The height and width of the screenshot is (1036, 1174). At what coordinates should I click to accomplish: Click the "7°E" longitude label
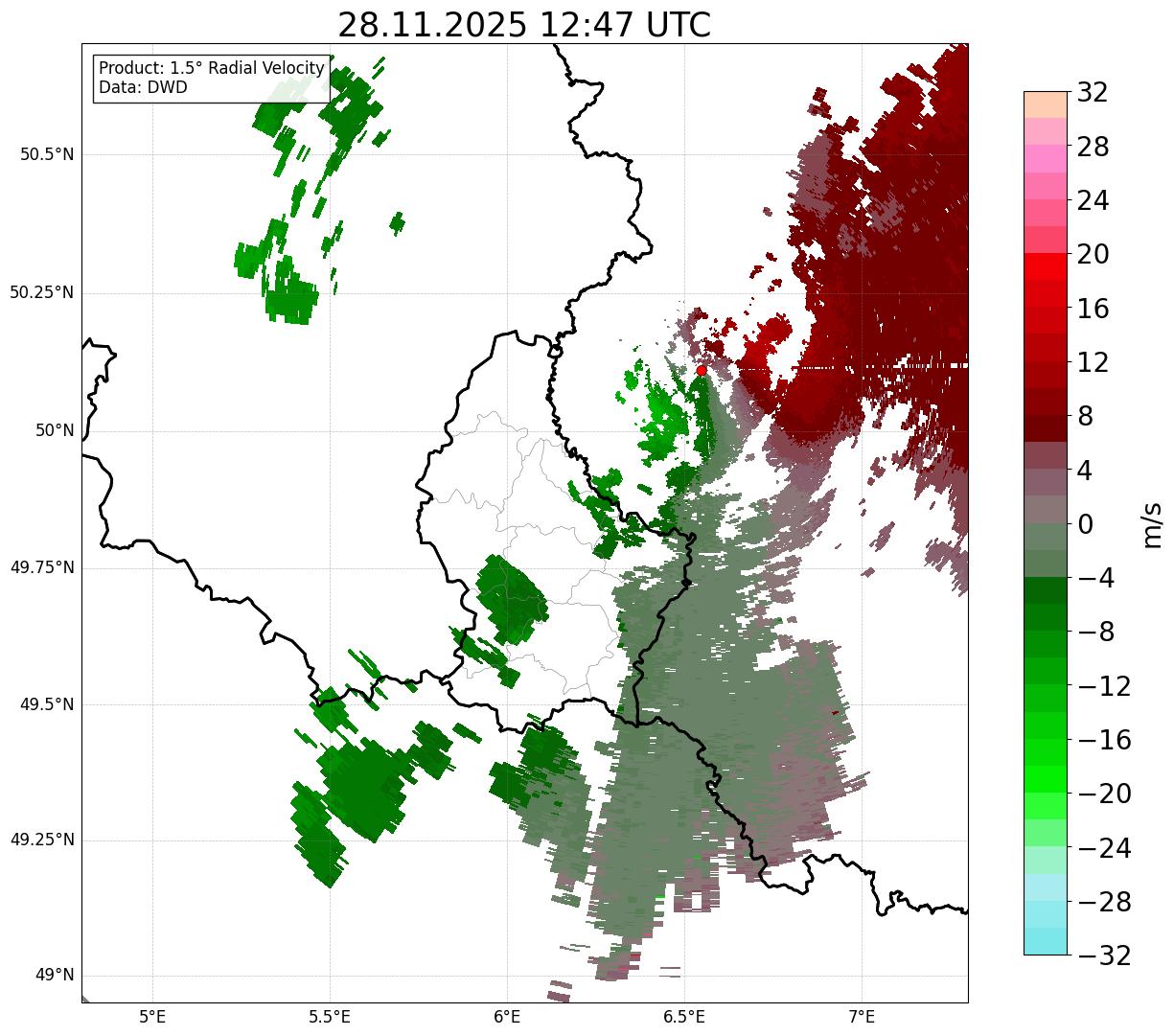[862, 1016]
